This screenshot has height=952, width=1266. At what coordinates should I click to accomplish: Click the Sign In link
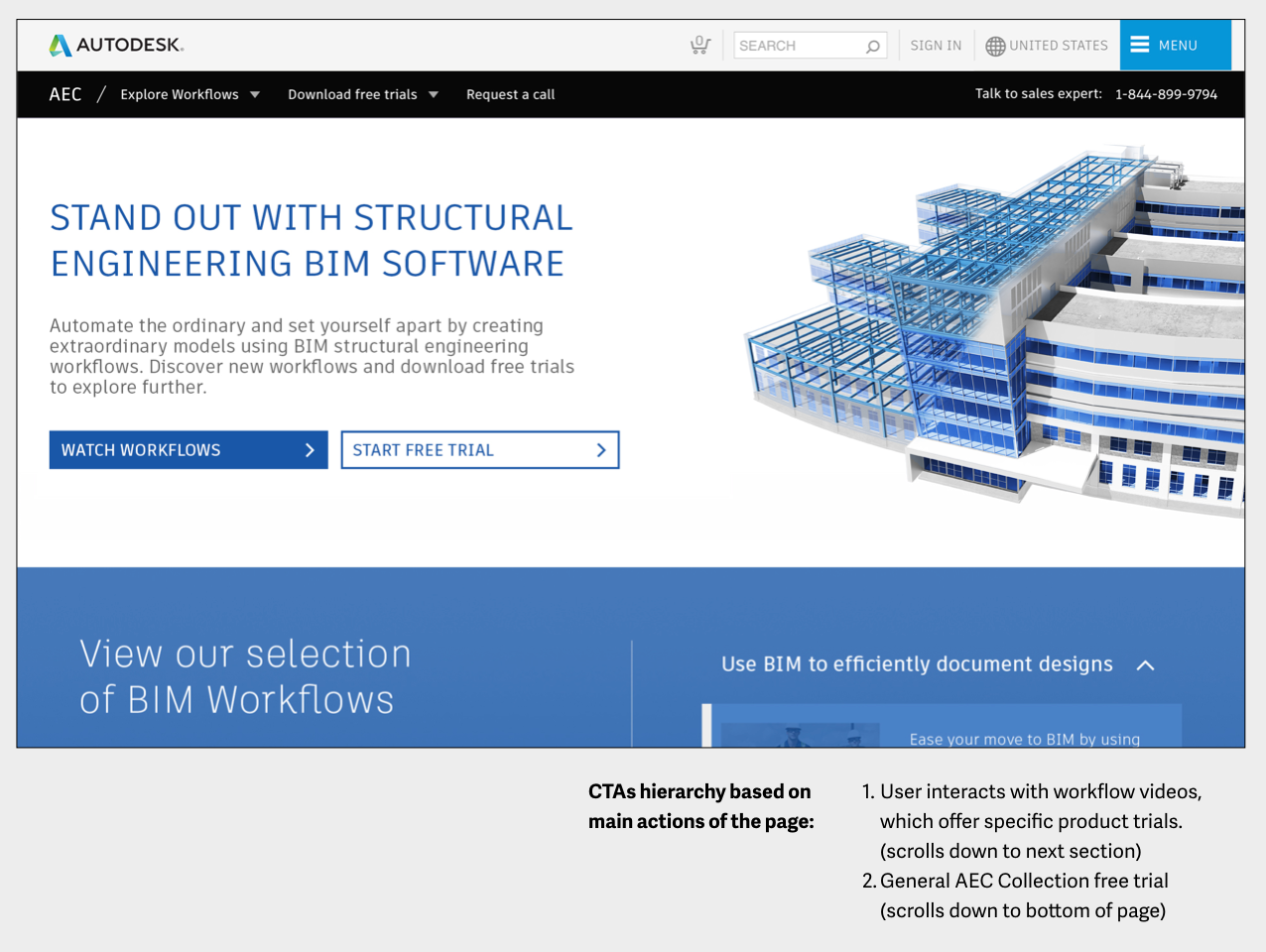[x=936, y=46]
